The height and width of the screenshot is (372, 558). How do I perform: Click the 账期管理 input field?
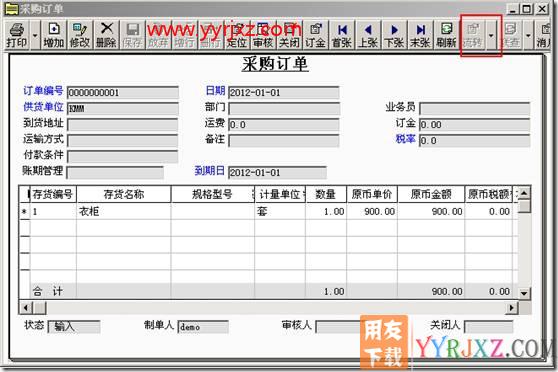pos(115,173)
